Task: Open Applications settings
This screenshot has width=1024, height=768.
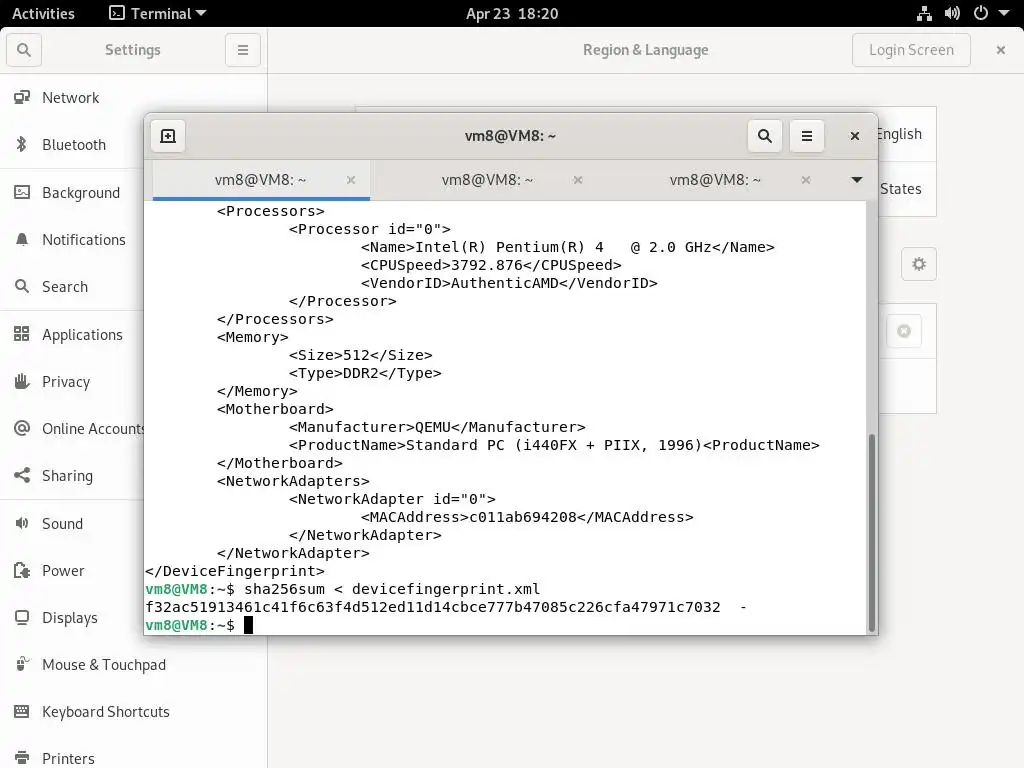Action: pos(72,334)
